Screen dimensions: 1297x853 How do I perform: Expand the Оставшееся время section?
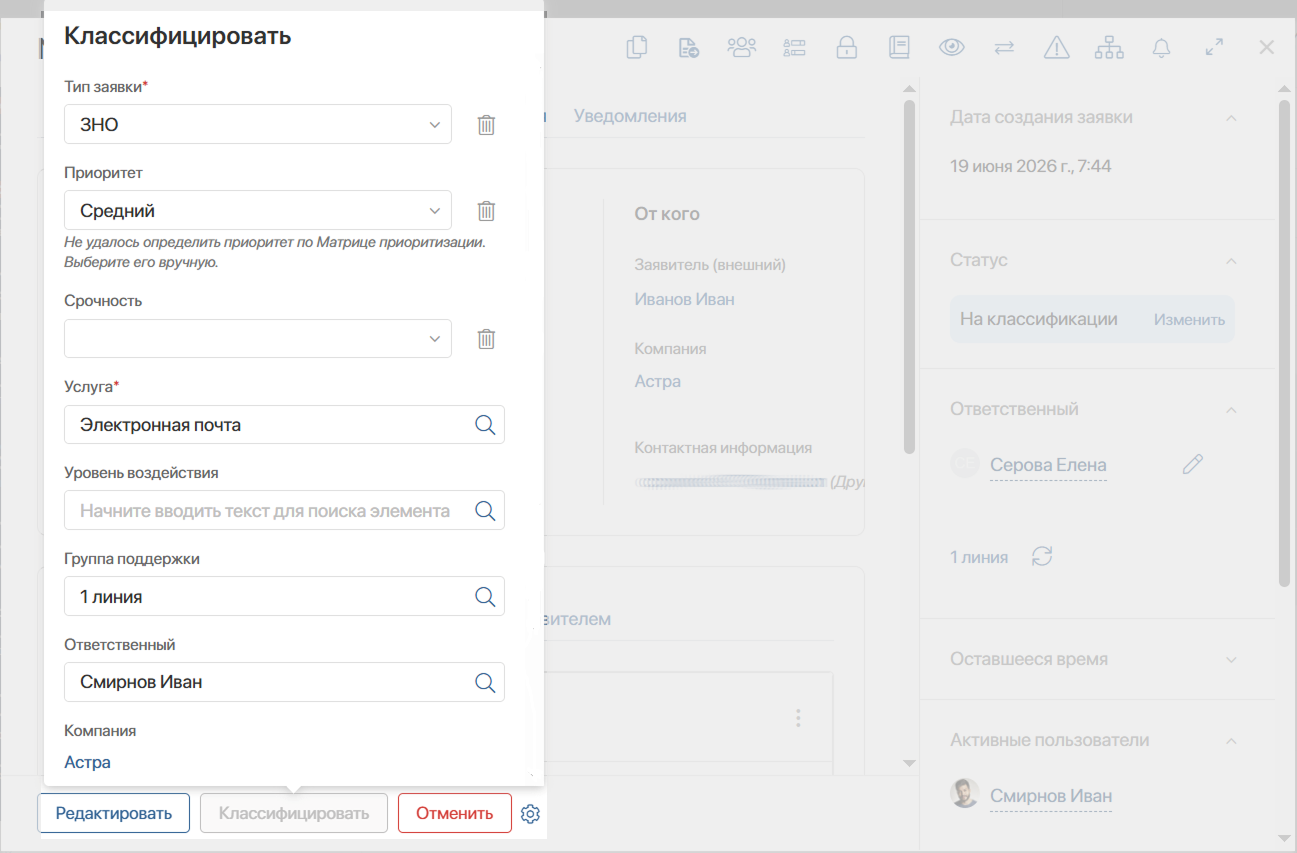coord(1231,660)
